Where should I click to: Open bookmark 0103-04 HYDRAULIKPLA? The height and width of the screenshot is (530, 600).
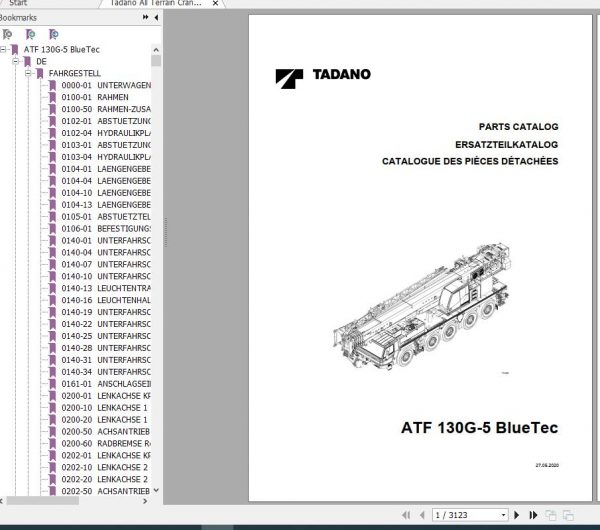(106, 157)
